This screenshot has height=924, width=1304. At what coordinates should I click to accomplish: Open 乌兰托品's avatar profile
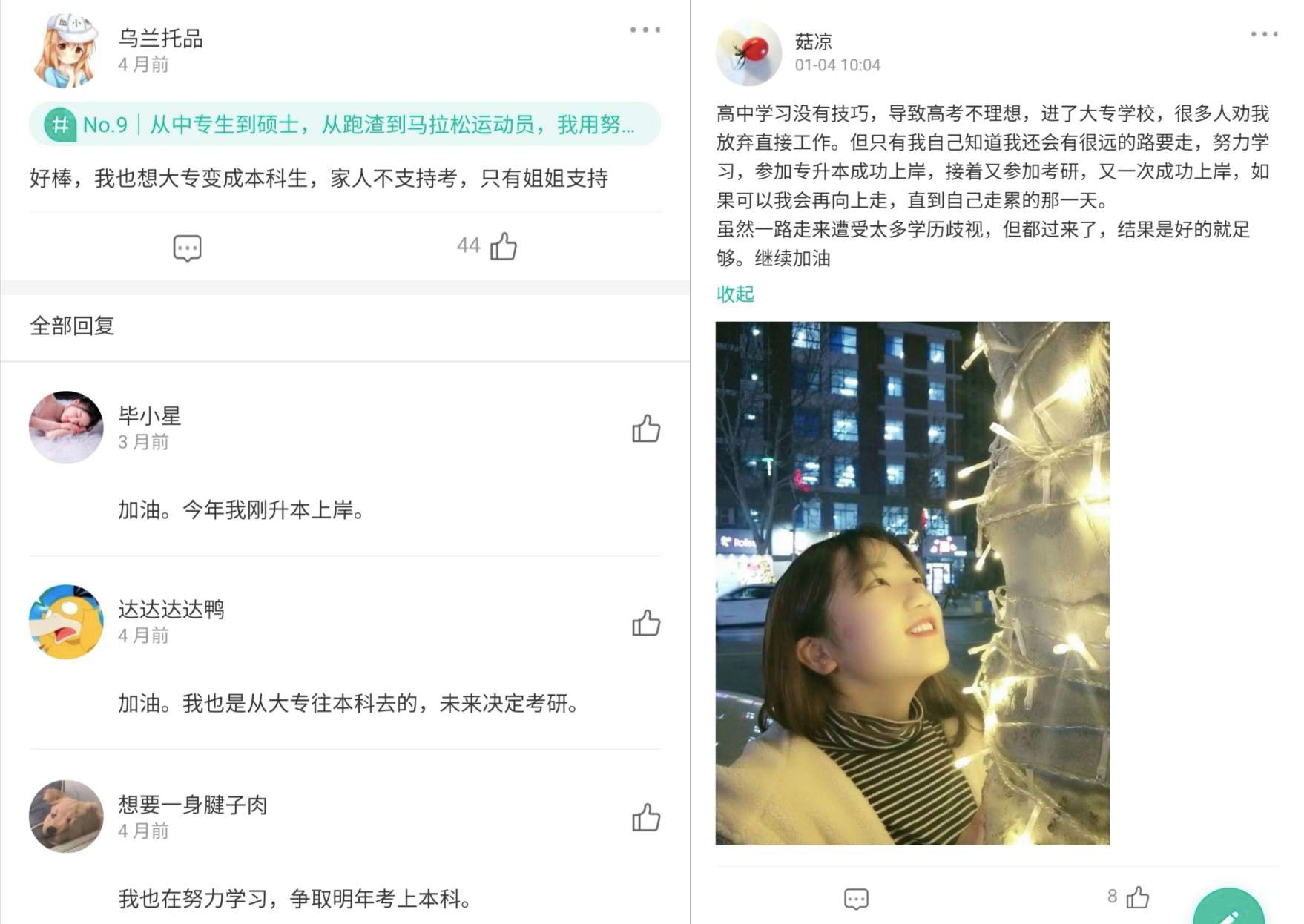(x=65, y=49)
